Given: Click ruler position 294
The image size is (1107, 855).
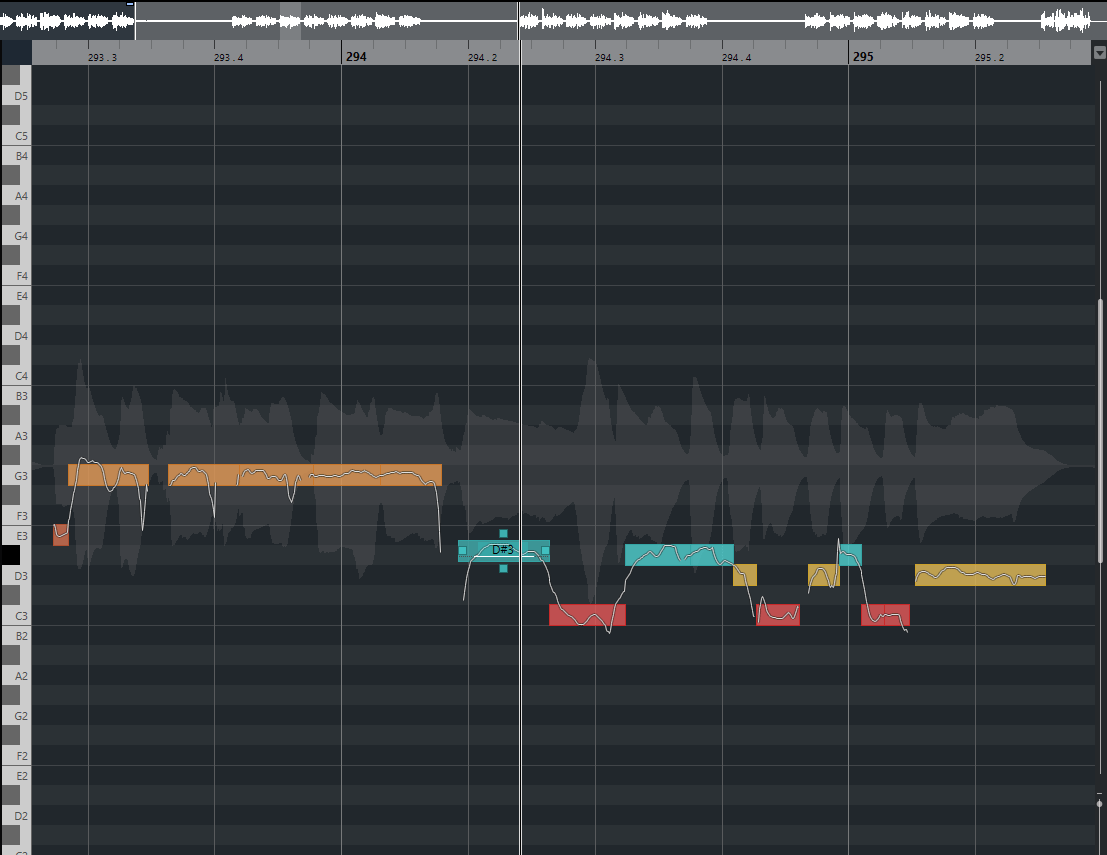Looking at the screenshot, I should [x=356, y=56].
